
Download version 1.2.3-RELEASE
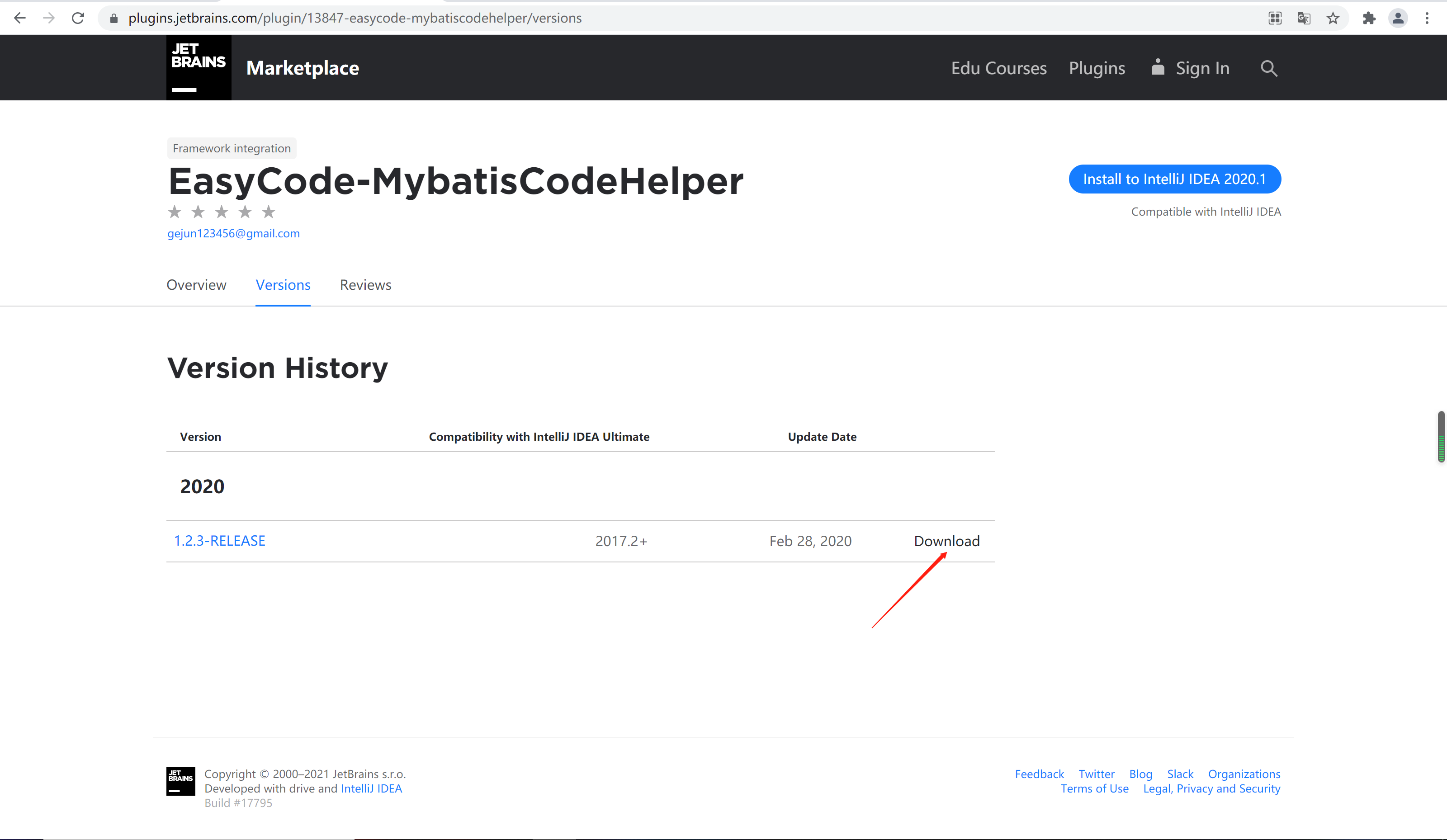coord(946,540)
